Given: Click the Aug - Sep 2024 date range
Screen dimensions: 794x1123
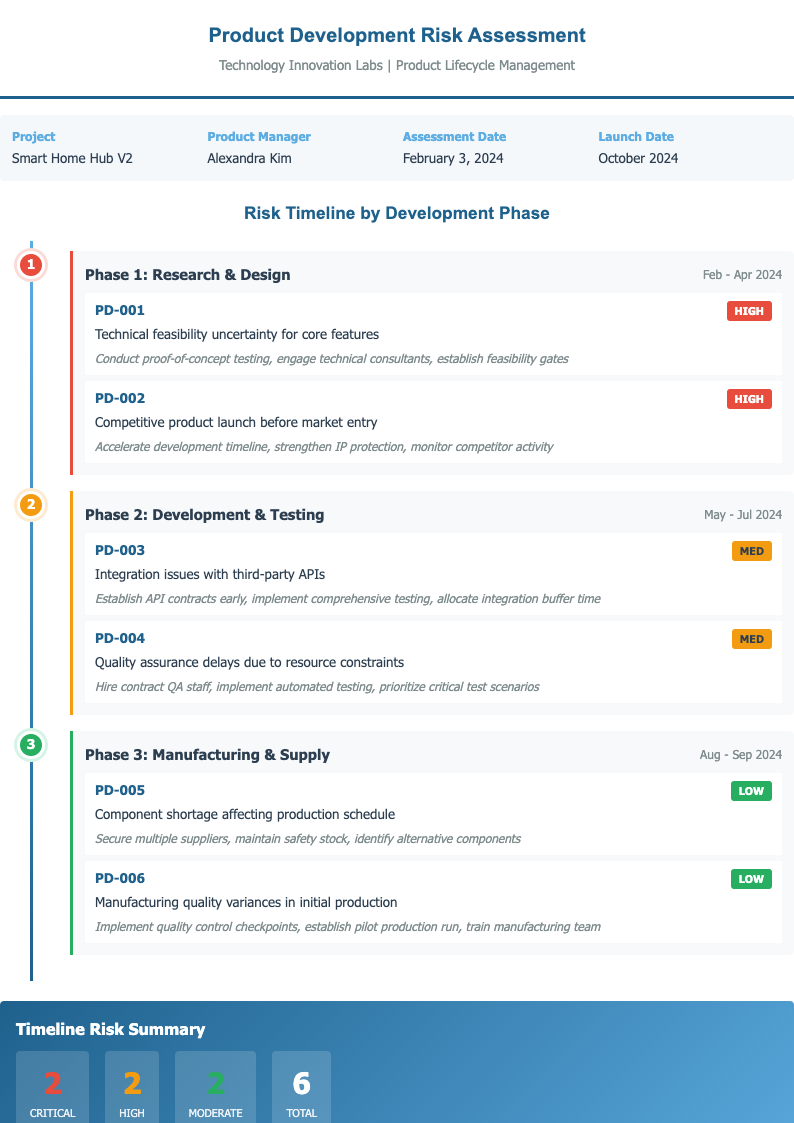Looking at the screenshot, I should click(x=741, y=754).
